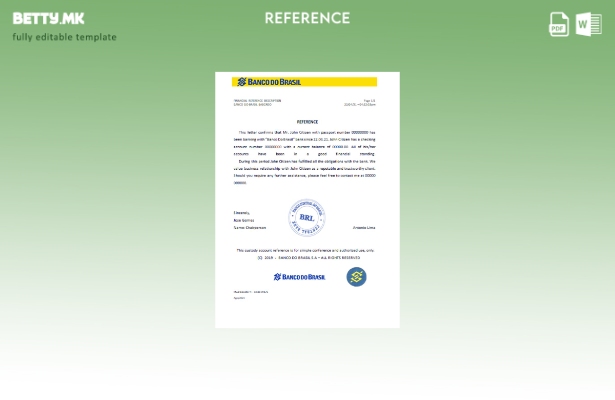Click the round blue BRL stamp
Viewport: 615px width, 400px height.
click(307, 218)
